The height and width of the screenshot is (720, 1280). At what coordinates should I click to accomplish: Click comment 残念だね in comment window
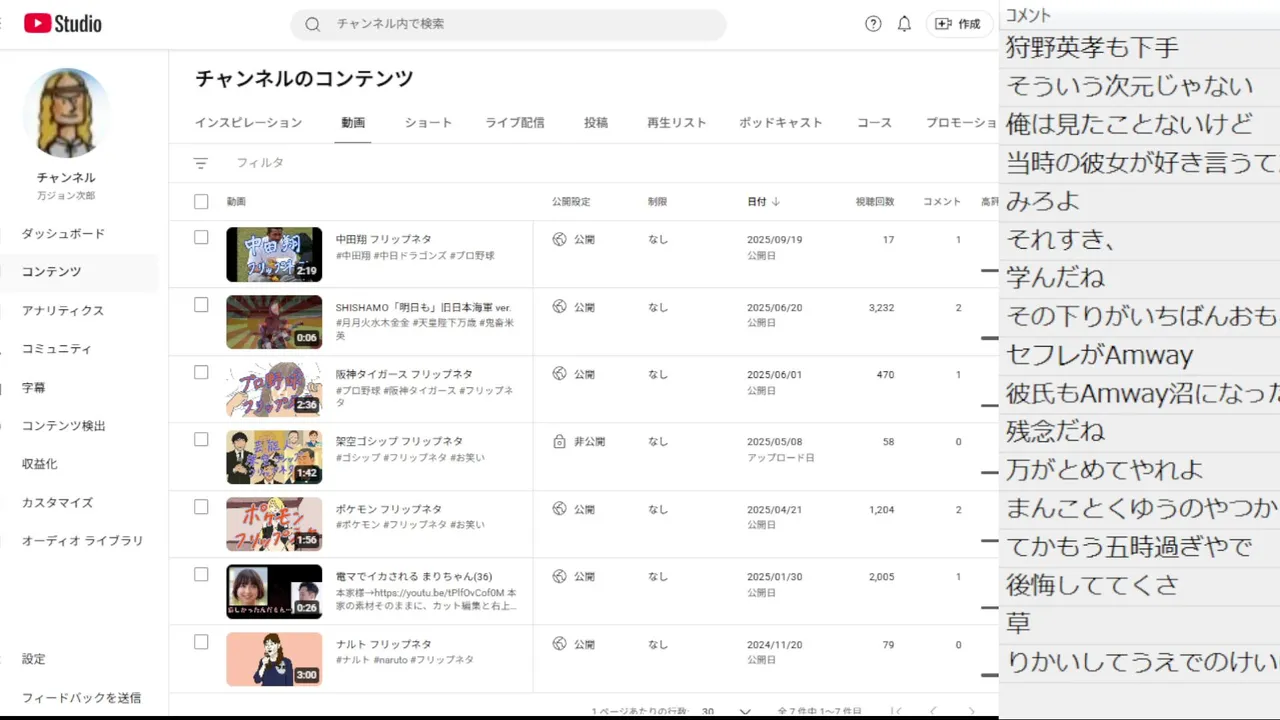(1056, 432)
